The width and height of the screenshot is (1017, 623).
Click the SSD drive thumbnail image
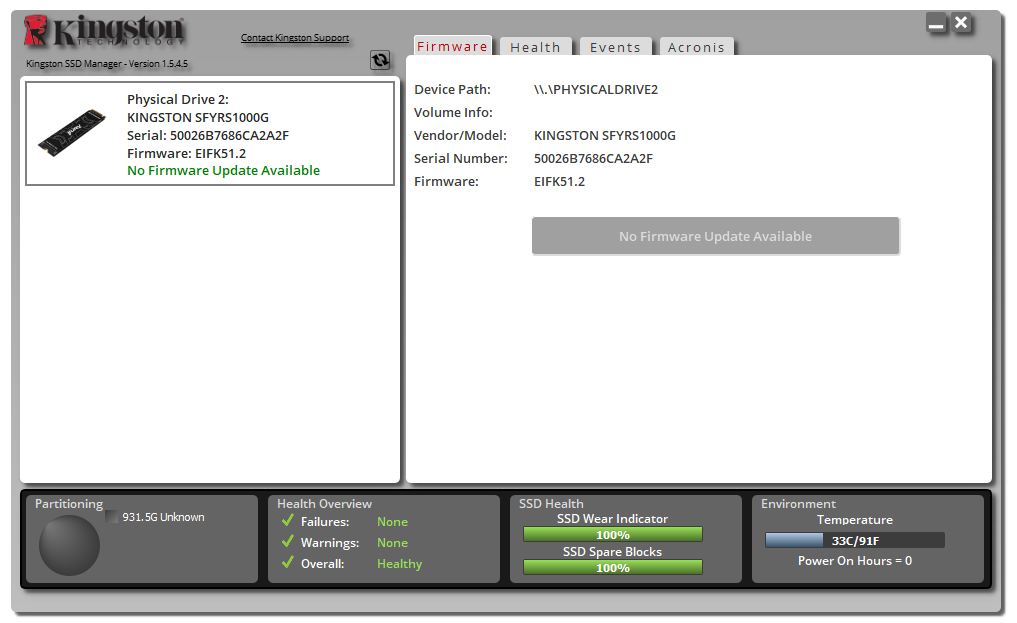pyautogui.click(x=72, y=132)
